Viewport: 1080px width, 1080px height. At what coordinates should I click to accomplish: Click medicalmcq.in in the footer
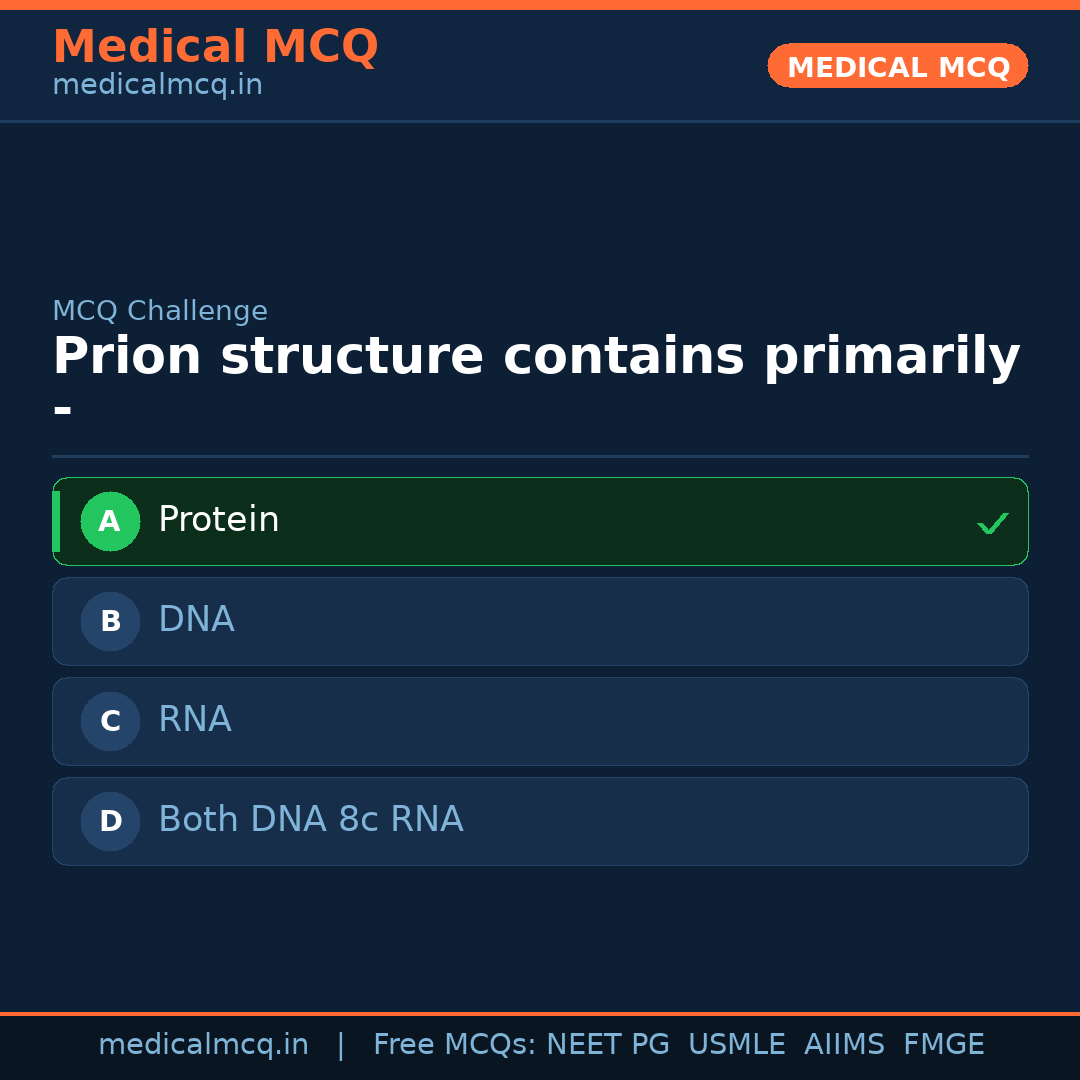203,1044
